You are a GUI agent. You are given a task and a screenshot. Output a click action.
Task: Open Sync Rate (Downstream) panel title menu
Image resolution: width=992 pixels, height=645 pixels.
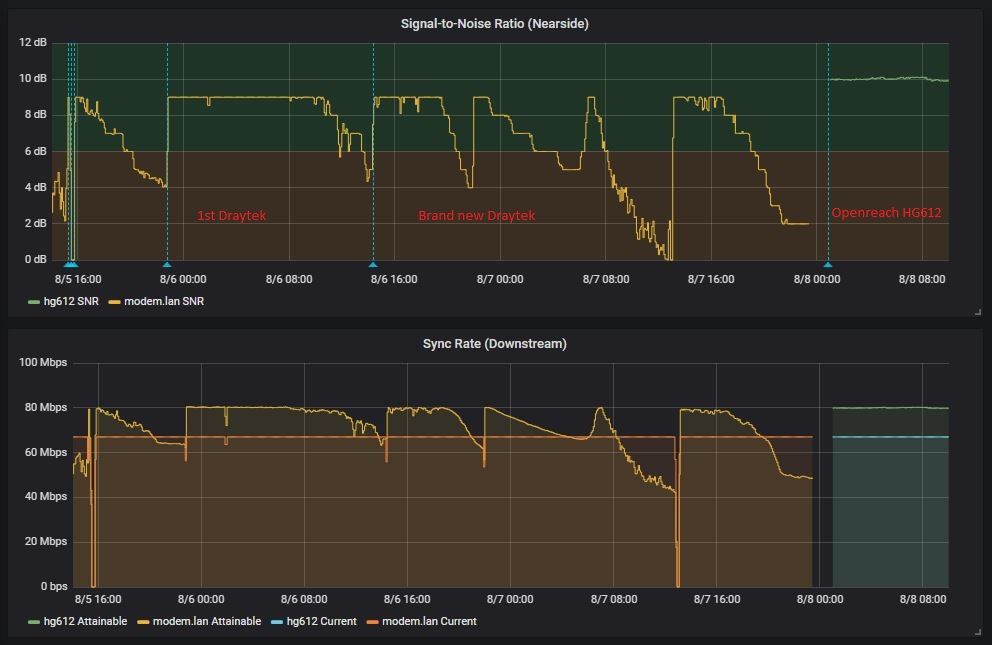coord(495,344)
